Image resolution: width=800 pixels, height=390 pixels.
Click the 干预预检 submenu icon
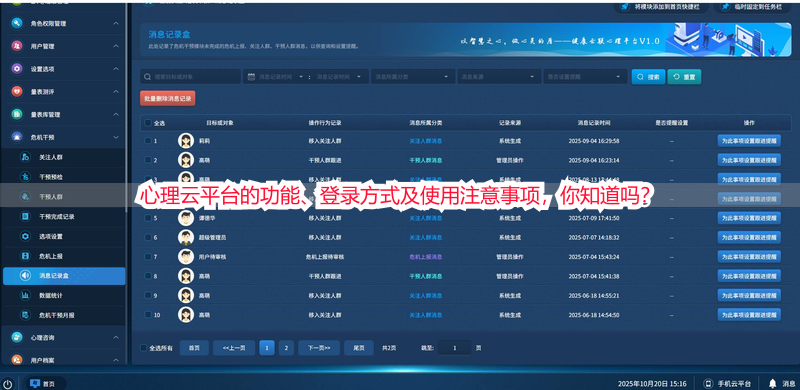coord(25,177)
